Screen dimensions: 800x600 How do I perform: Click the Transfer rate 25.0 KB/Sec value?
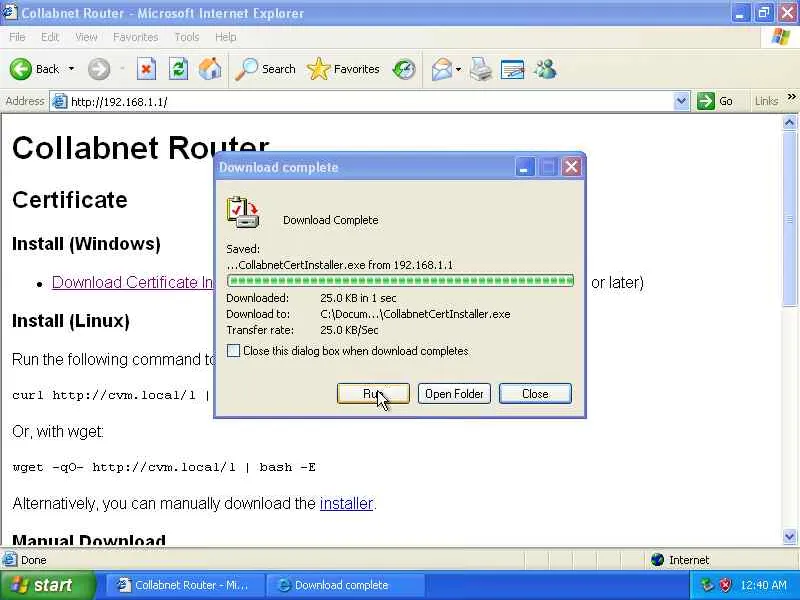tap(349, 330)
